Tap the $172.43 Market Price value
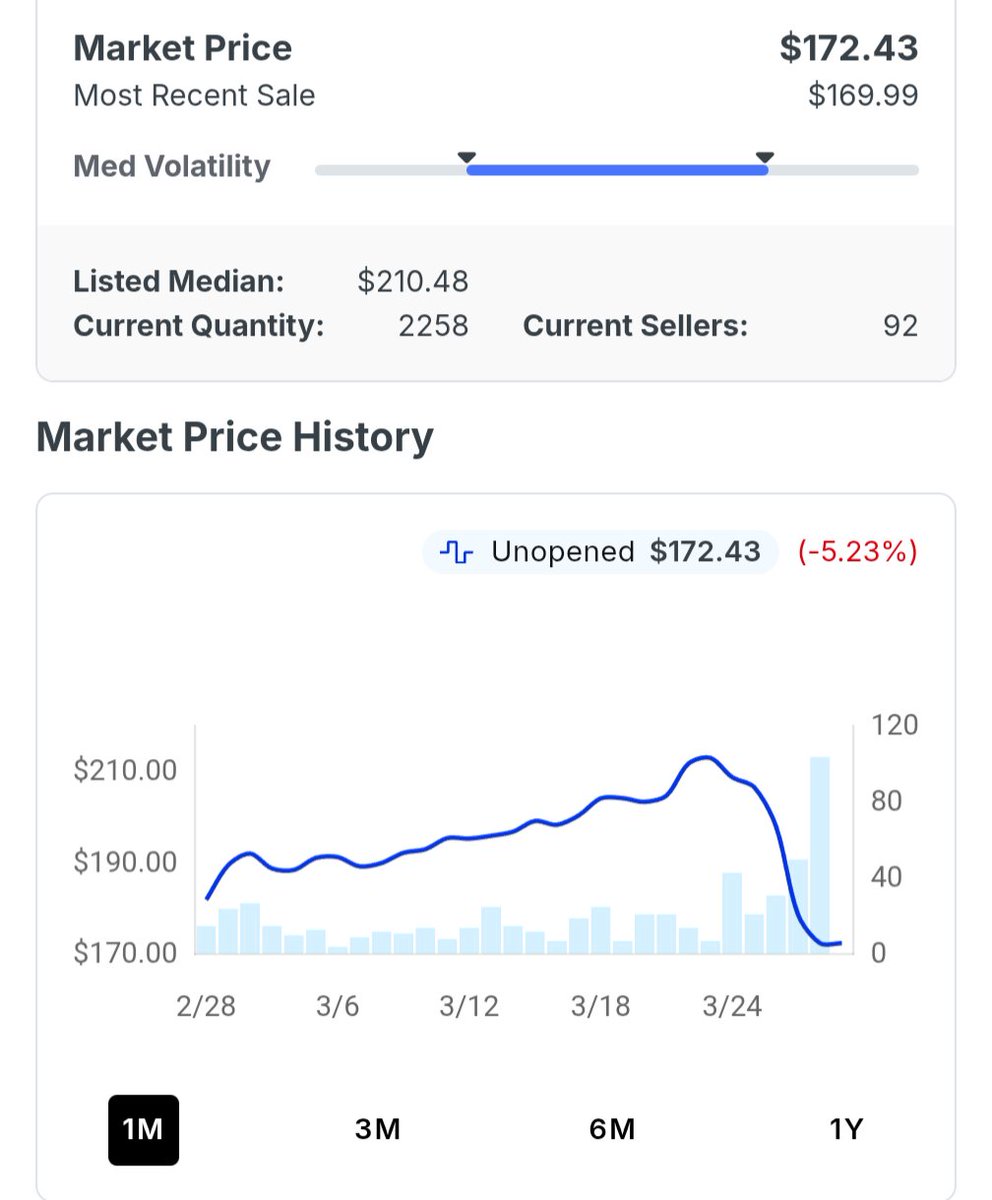The image size is (992, 1200). coord(848,48)
